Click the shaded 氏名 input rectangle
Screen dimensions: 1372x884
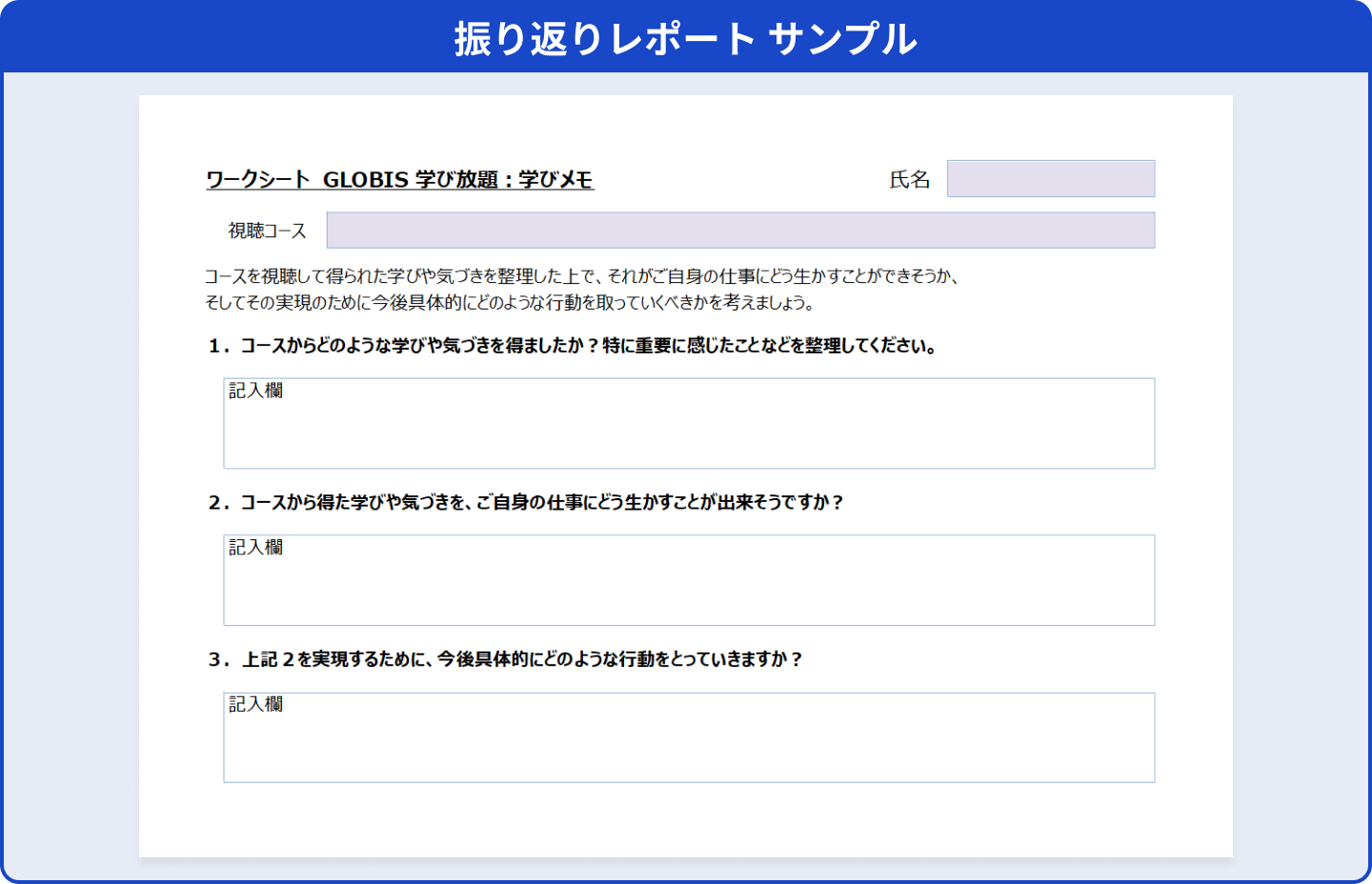pyautogui.click(x=1051, y=178)
